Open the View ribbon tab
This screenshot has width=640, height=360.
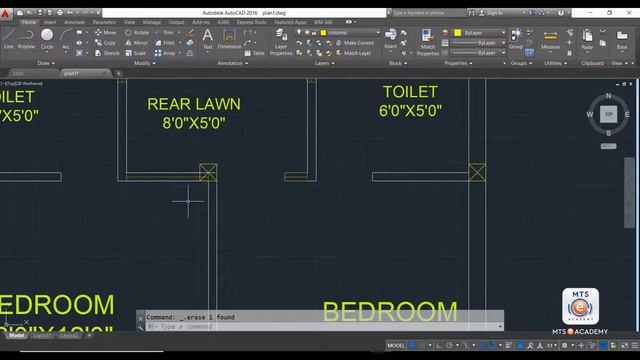[129, 22]
